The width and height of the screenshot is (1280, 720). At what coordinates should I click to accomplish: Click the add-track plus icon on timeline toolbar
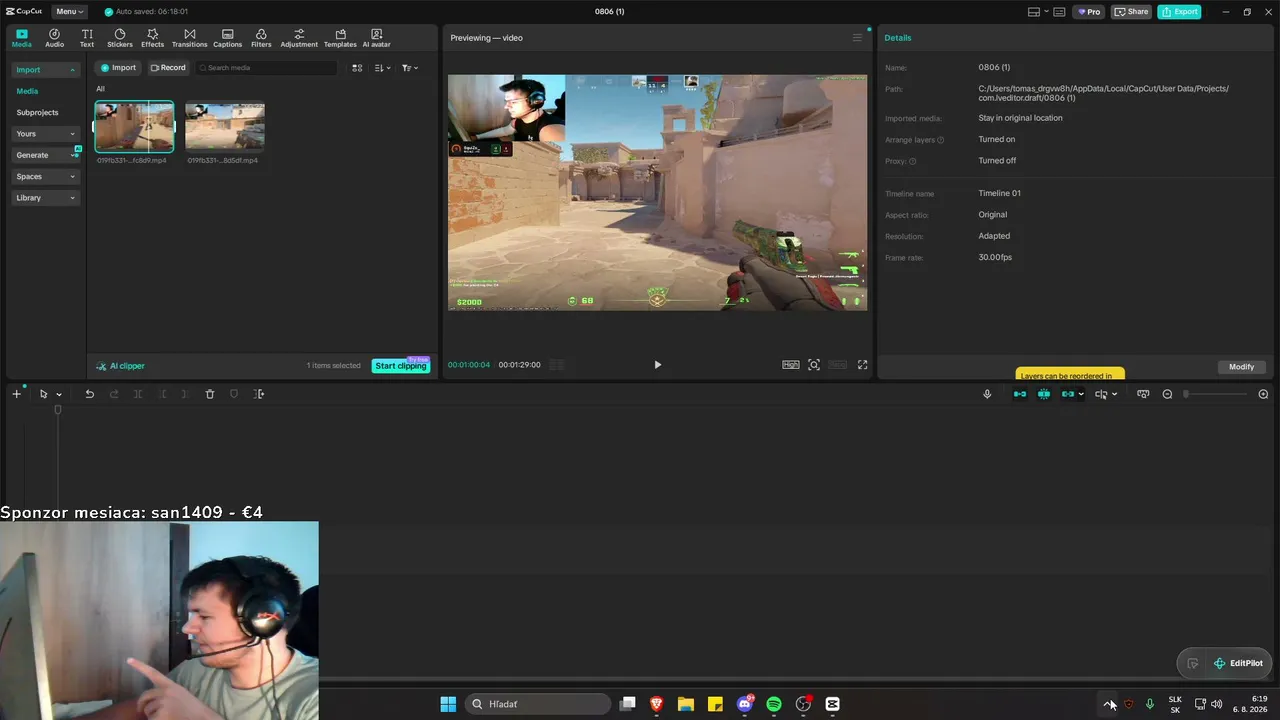[16, 394]
